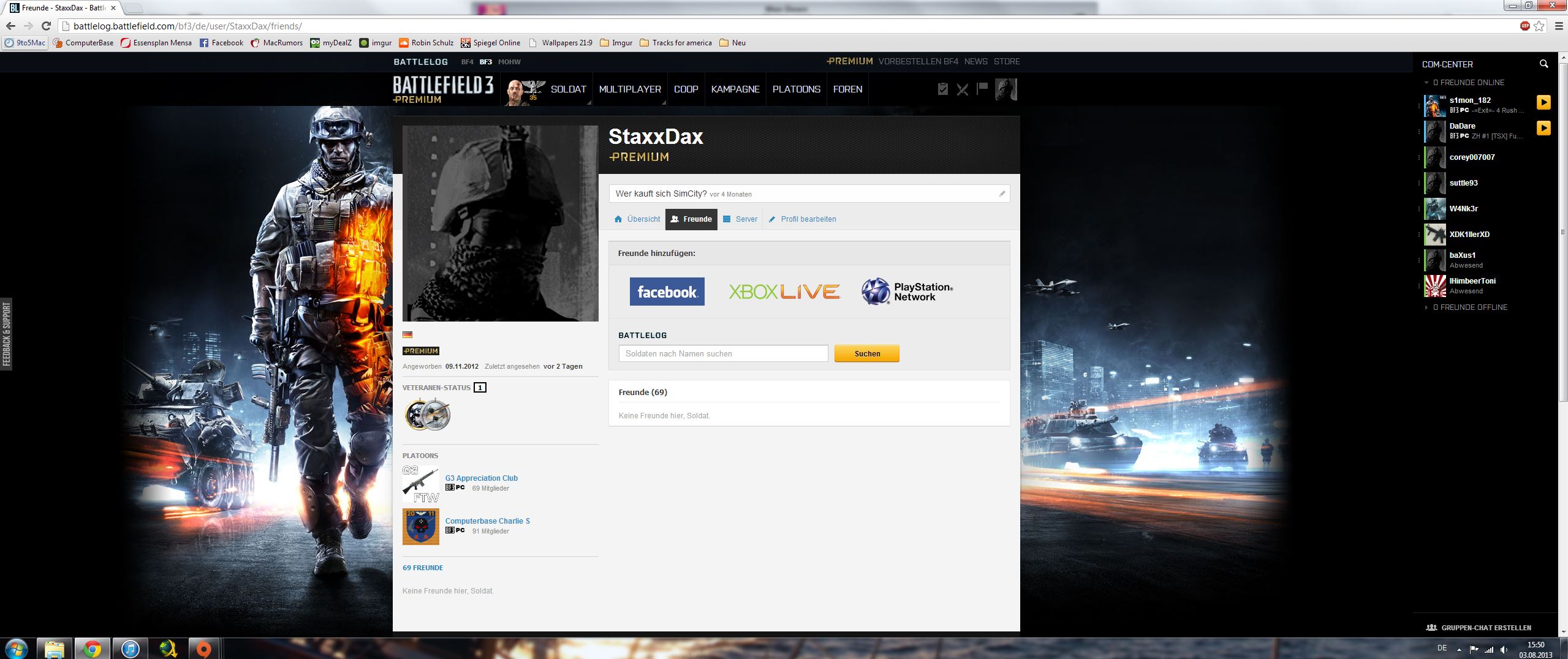
Task: Bookmark the page with the star icon
Action: click(1539, 26)
